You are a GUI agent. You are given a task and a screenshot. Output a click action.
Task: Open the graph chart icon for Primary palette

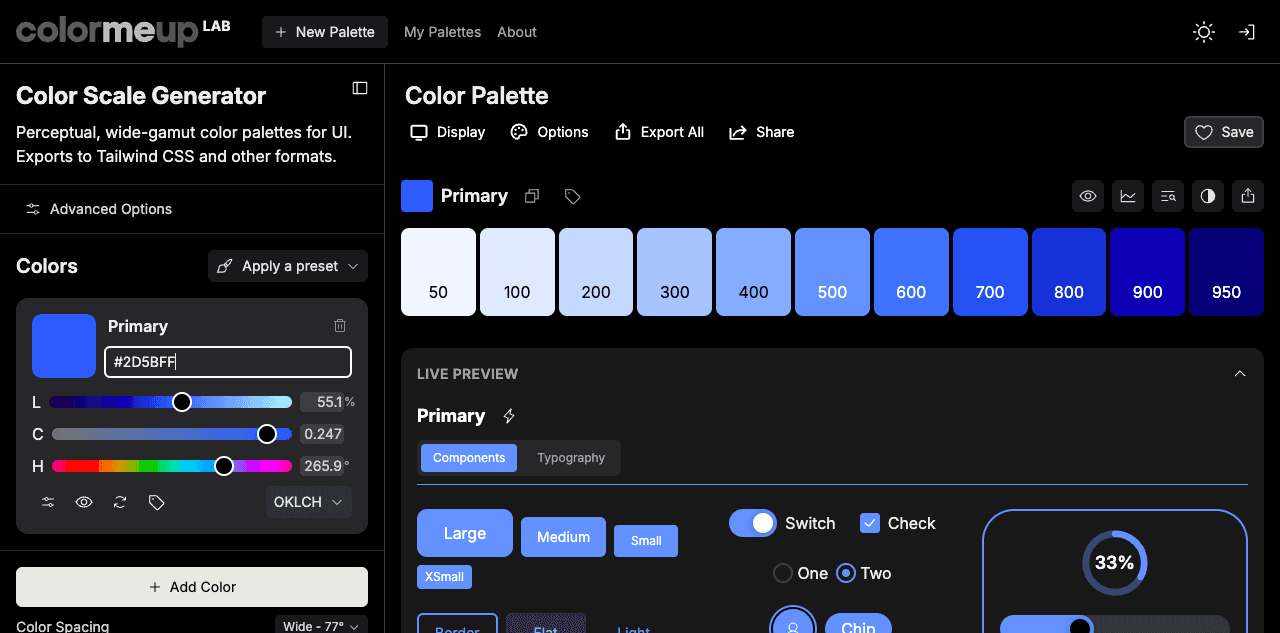coord(1128,196)
